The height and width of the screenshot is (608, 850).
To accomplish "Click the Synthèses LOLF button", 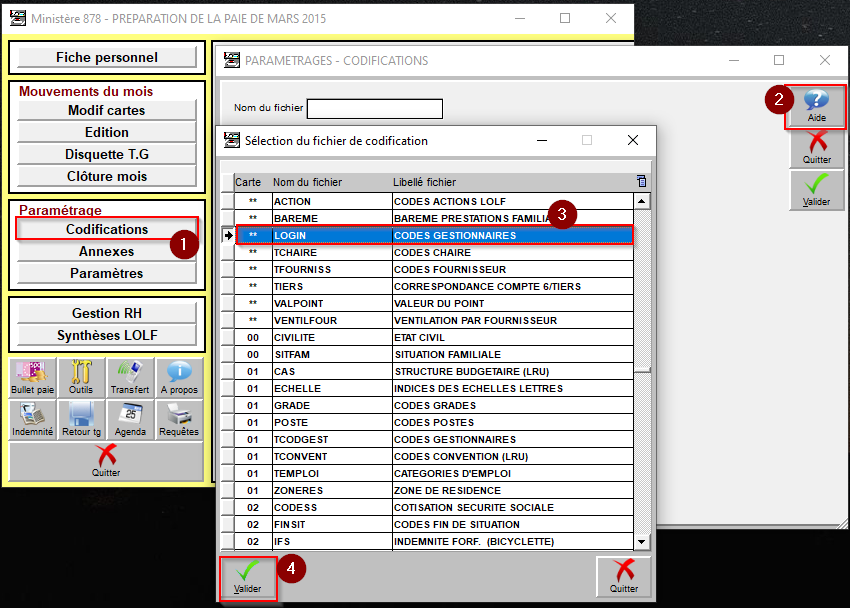I will [x=107, y=335].
